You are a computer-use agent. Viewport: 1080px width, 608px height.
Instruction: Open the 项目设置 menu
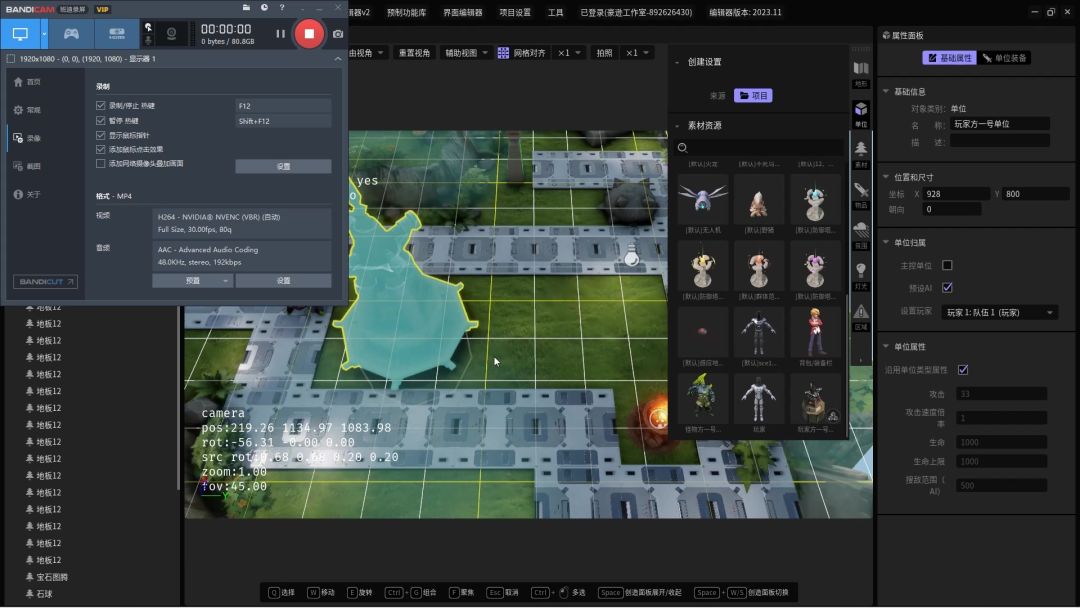point(515,13)
